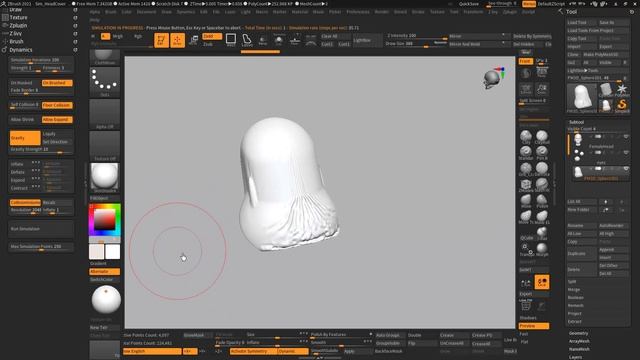Toggle visibility eye of FemaleHead subtool
The width and height of the screenshot is (640, 360).
click(x=626, y=136)
